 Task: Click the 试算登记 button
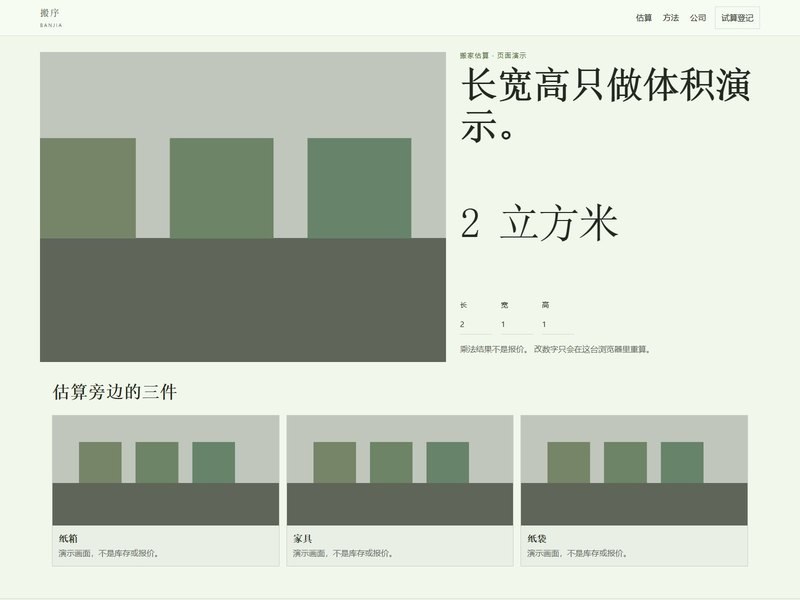click(737, 18)
